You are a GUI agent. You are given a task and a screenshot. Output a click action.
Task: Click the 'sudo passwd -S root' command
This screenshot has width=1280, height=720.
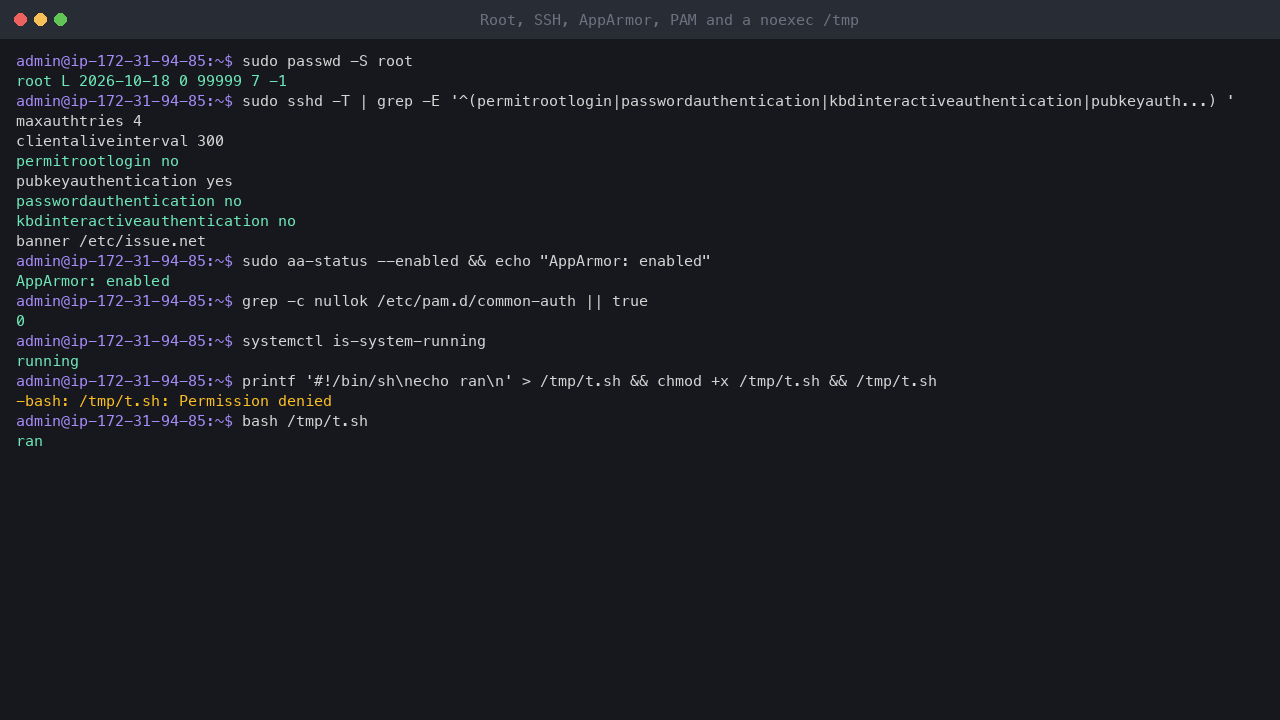(x=327, y=61)
